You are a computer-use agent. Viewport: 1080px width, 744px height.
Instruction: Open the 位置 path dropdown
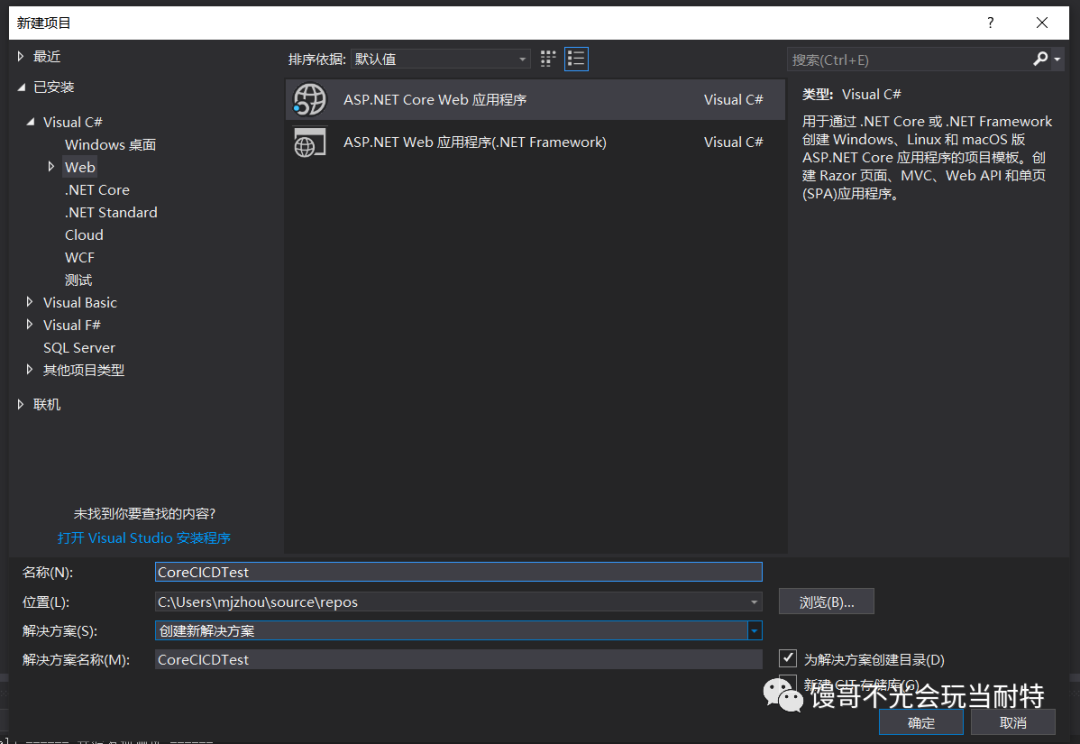tap(754, 602)
